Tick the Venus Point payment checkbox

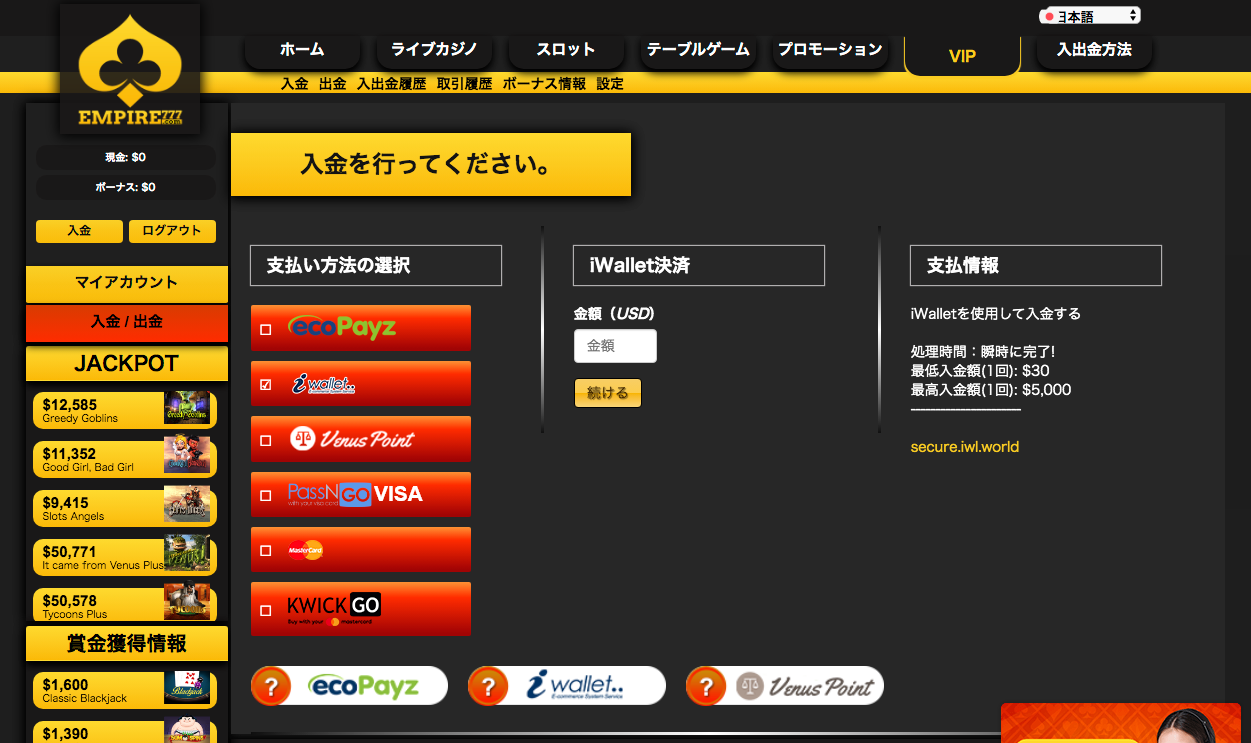point(265,440)
